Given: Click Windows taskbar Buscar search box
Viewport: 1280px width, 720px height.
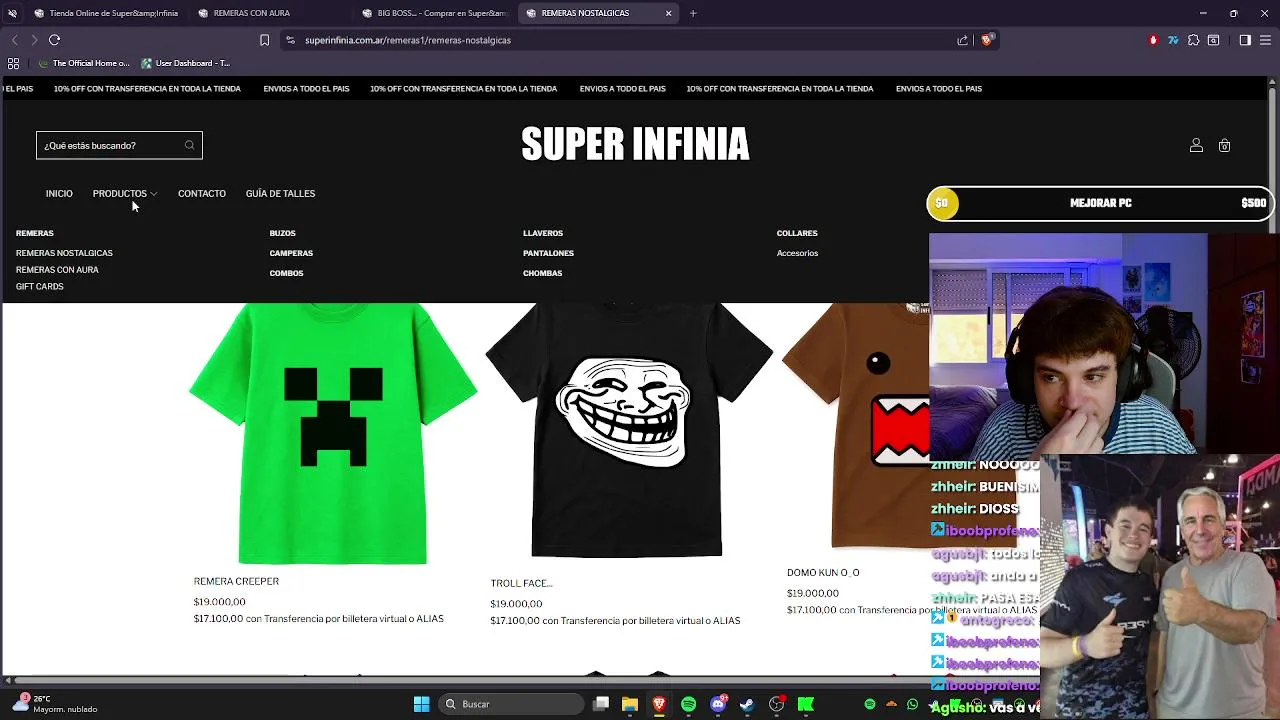Looking at the screenshot, I should tap(512, 704).
